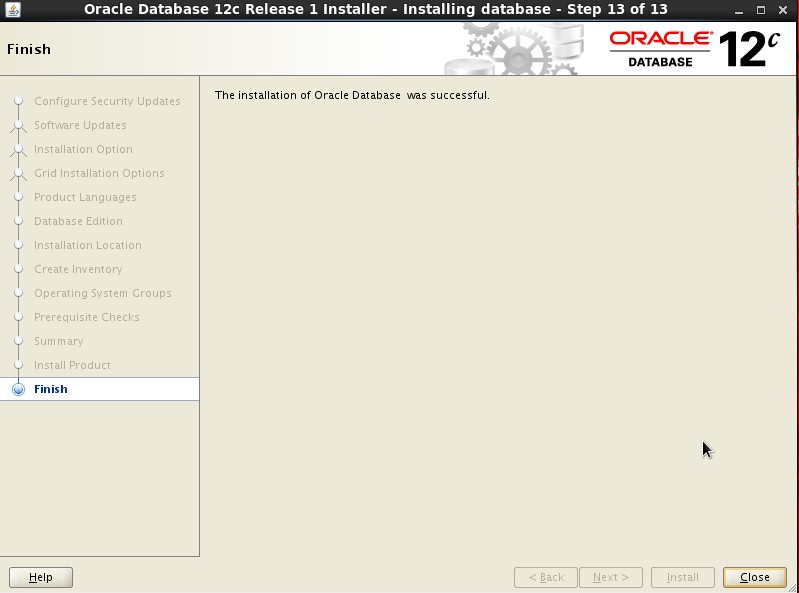Select the Installation Option step
The width and height of the screenshot is (799, 593).
(83, 150)
